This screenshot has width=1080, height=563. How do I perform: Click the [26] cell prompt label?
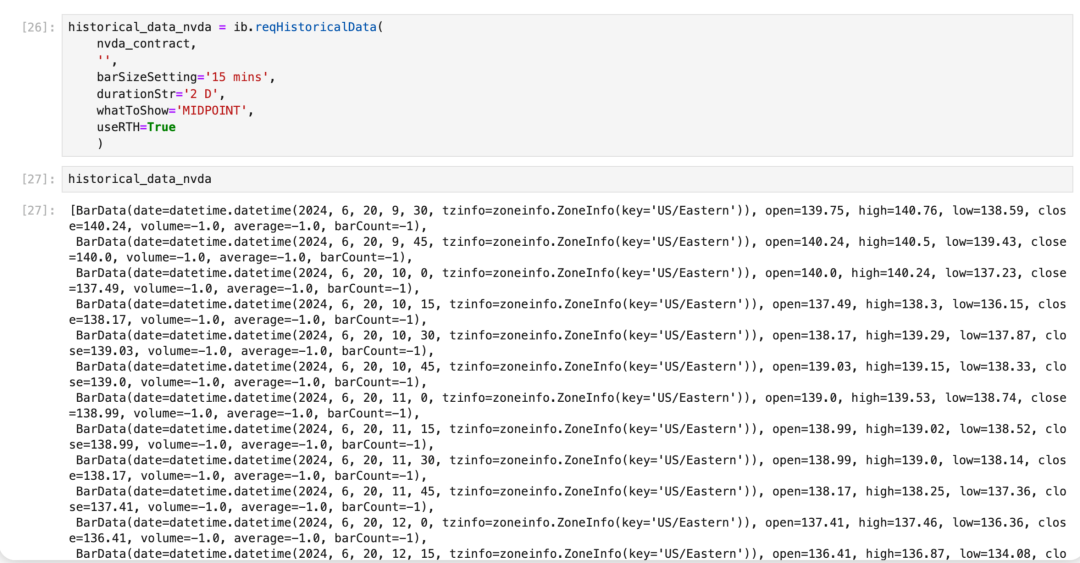[x=37, y=27]
